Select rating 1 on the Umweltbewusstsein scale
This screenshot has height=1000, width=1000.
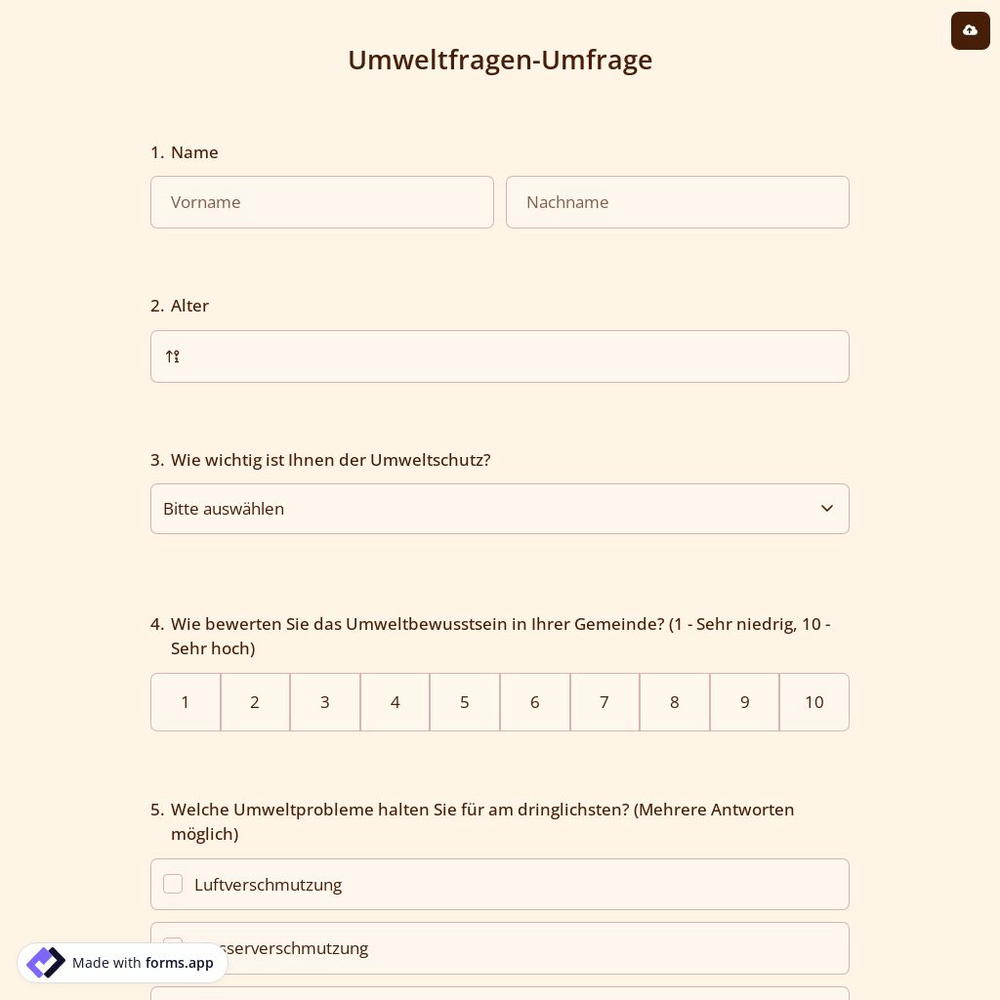(185, 702)
